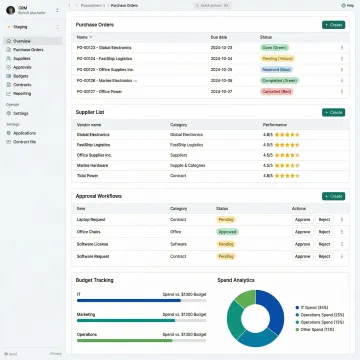360x360 pixels.
Task: Open more options for Office Chairs row
Action: point(342,232)
